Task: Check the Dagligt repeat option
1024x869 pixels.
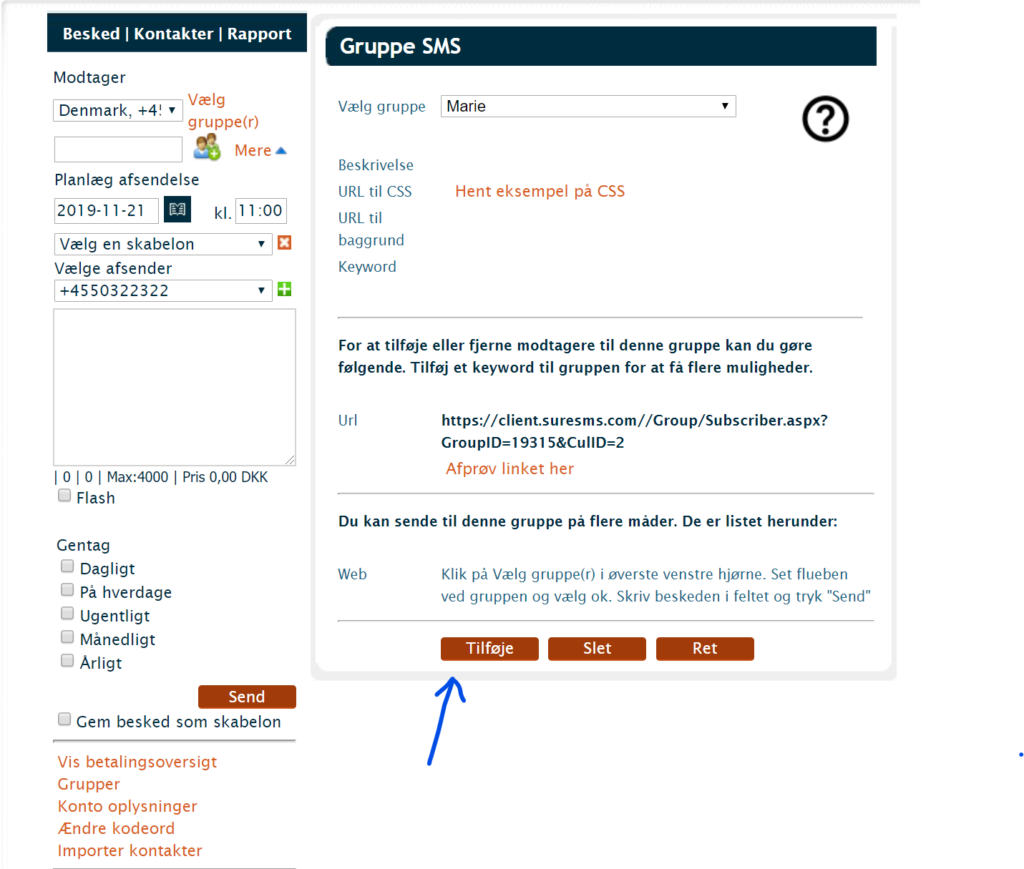Action: pos(67,566)
